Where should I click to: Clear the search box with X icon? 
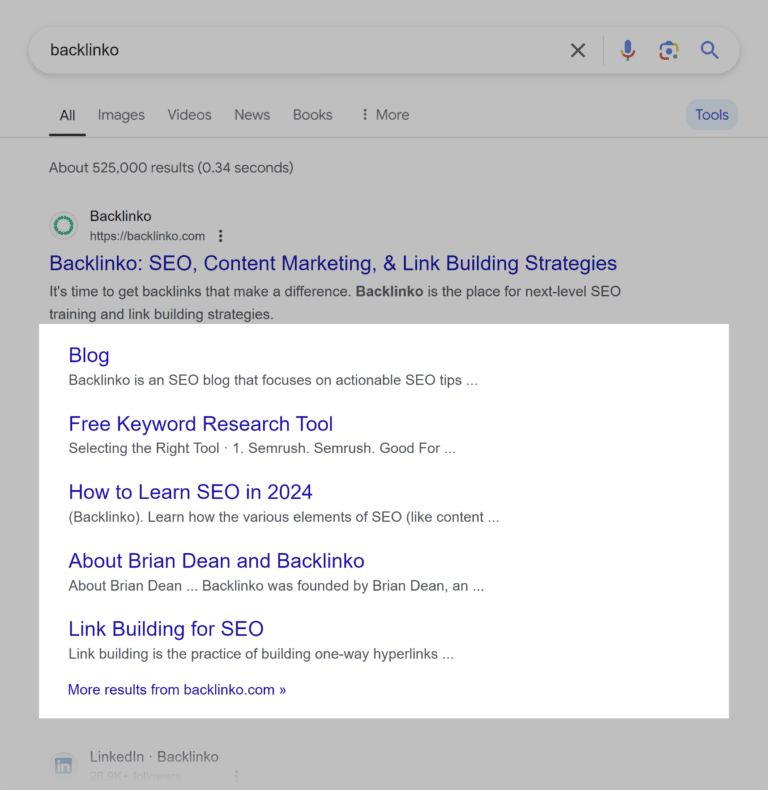[x=578, y=50]
